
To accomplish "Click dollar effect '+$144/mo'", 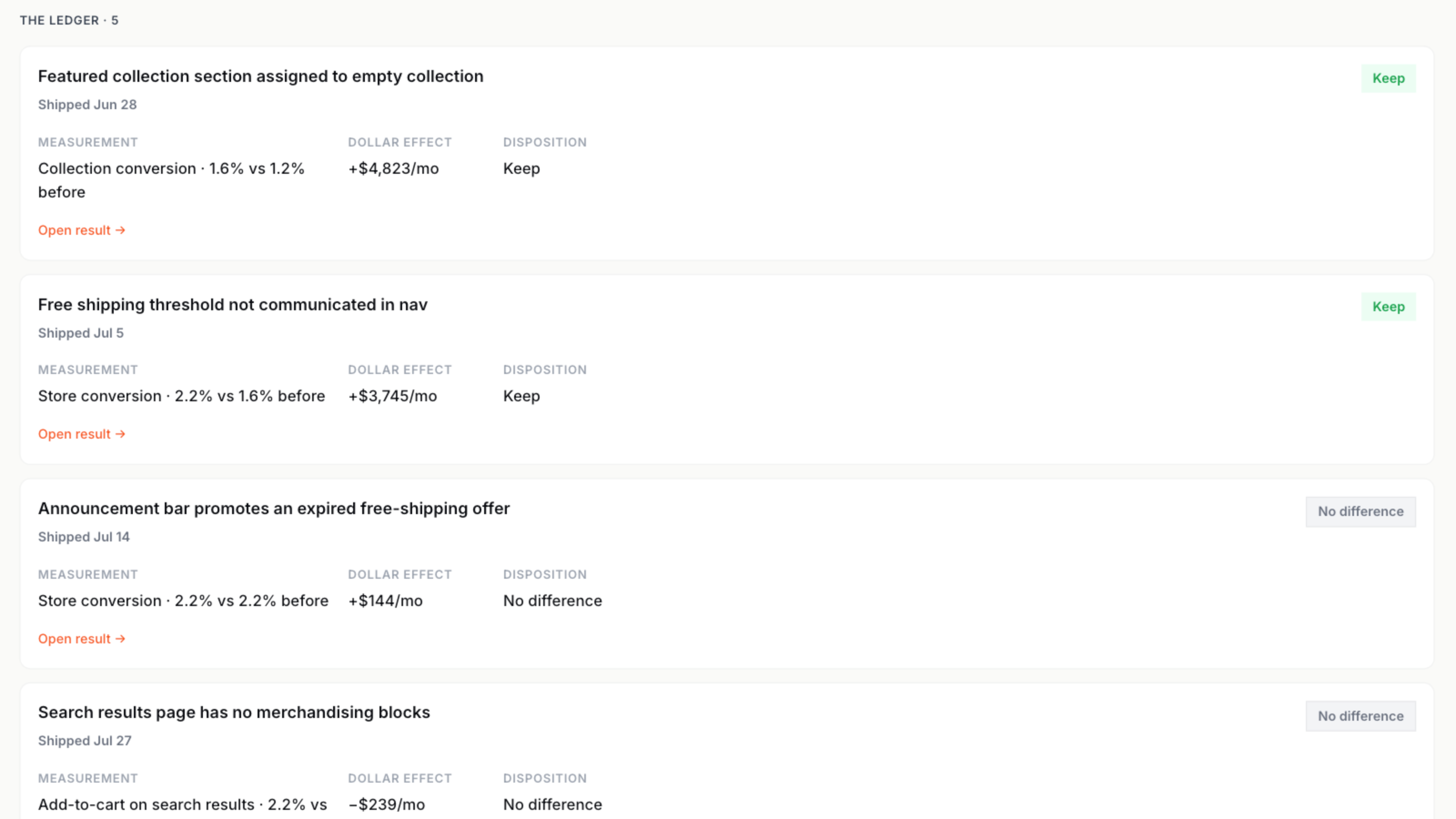I will [385, 601].
